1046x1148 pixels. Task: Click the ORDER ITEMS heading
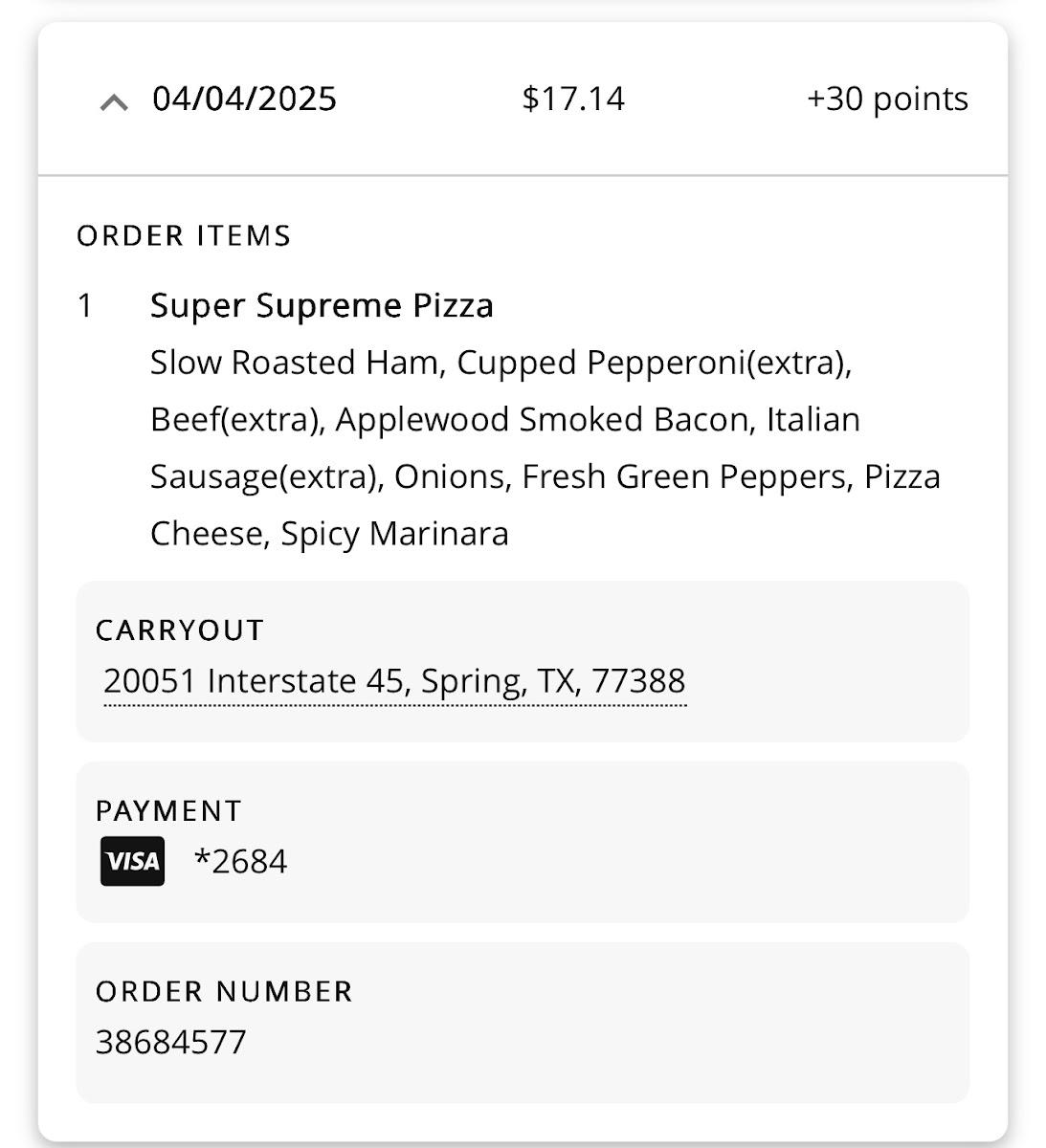click(x=184, y=236)
